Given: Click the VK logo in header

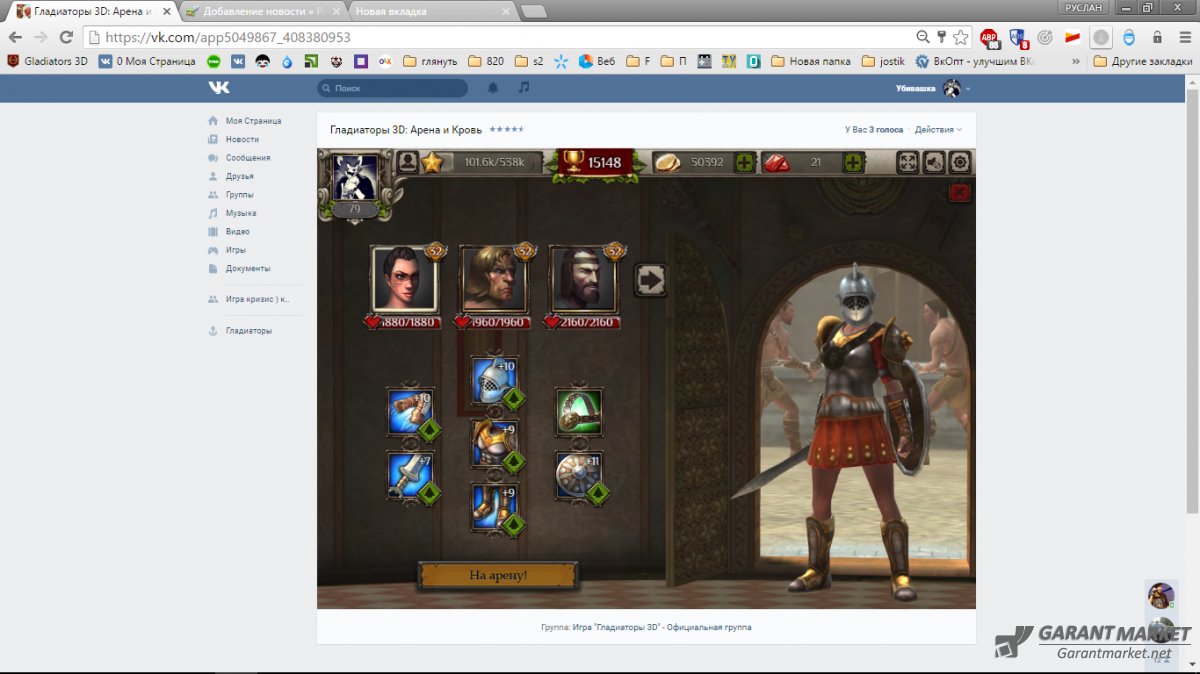Looking at the screenshot, I should pyautogui.click(x=218, y=88).
